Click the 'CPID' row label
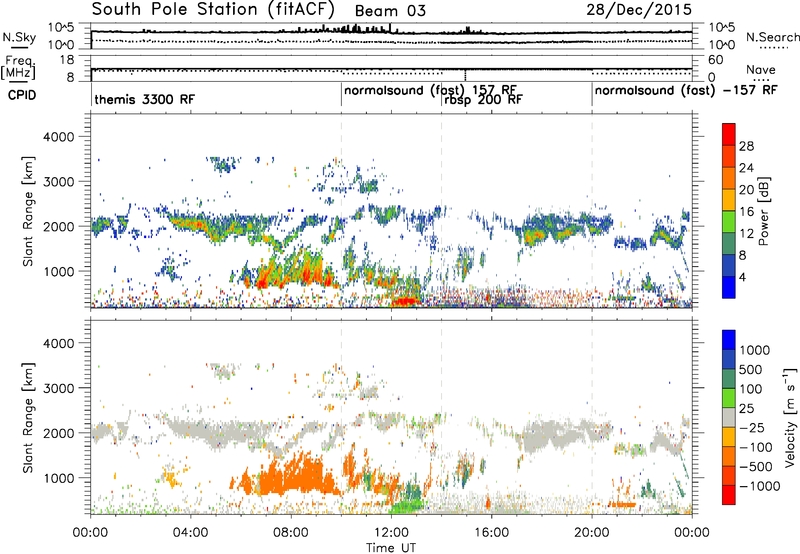The height and width of the screenshot is (554, 800). pos(22,95)
